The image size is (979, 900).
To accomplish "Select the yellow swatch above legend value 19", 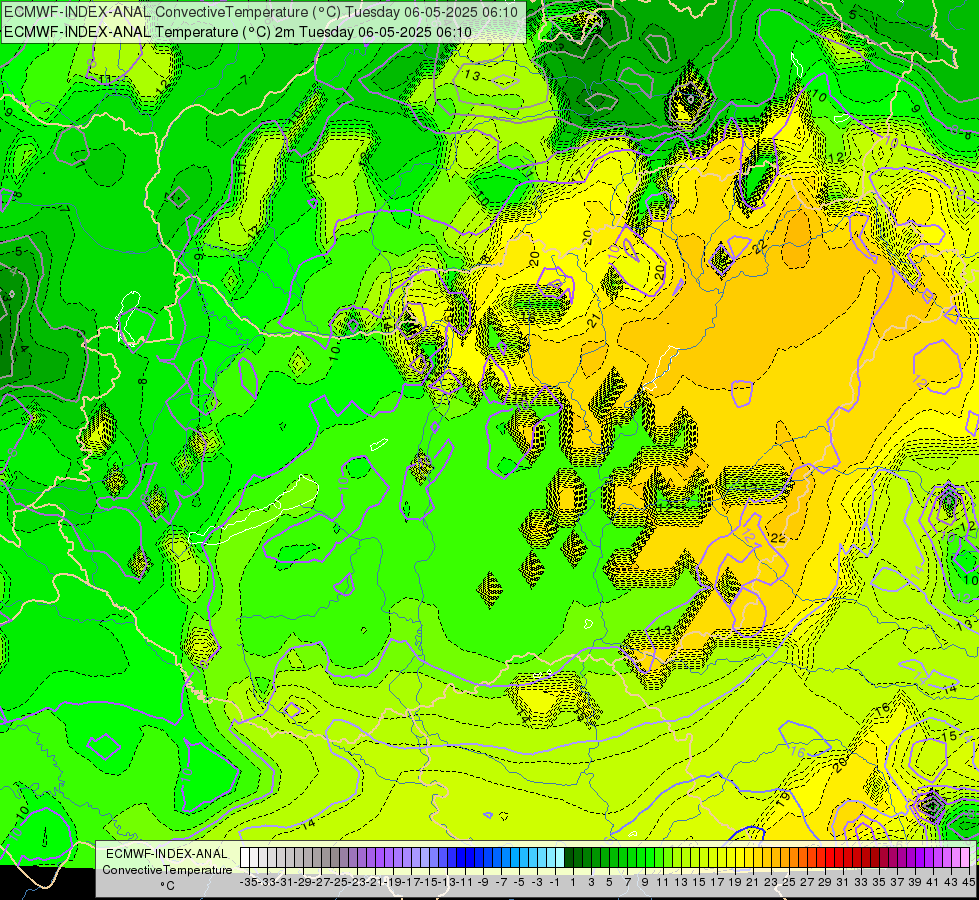I will click(x=731, y=857).
